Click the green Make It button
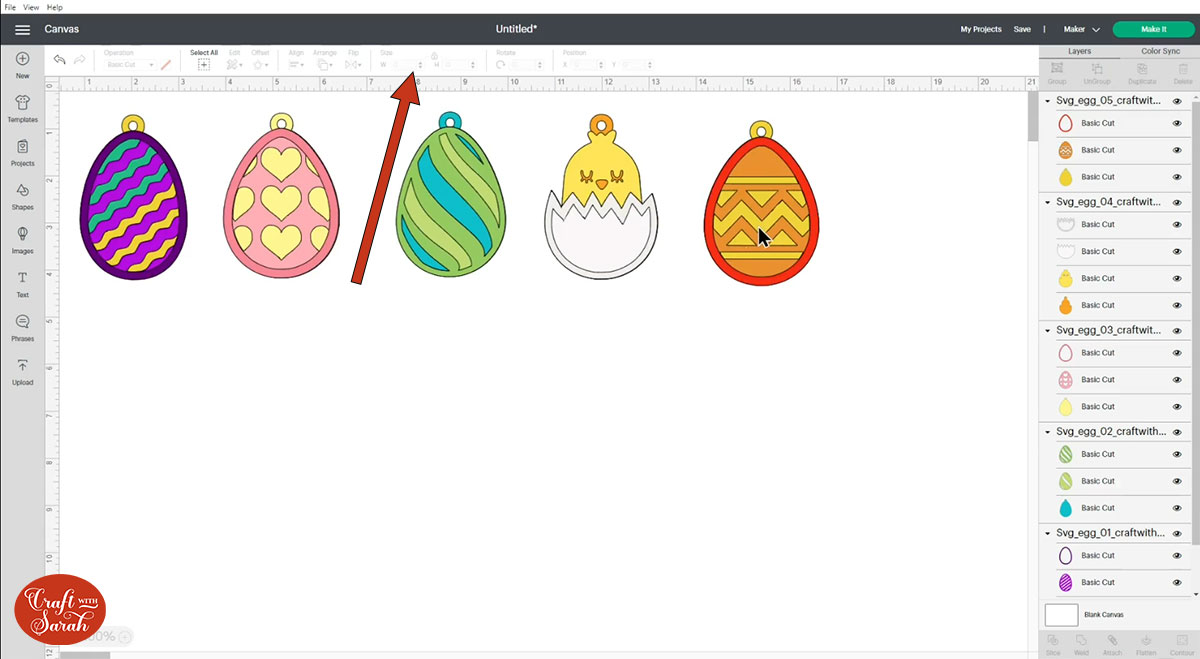The image size is (1200, 659). (1153, 29)
